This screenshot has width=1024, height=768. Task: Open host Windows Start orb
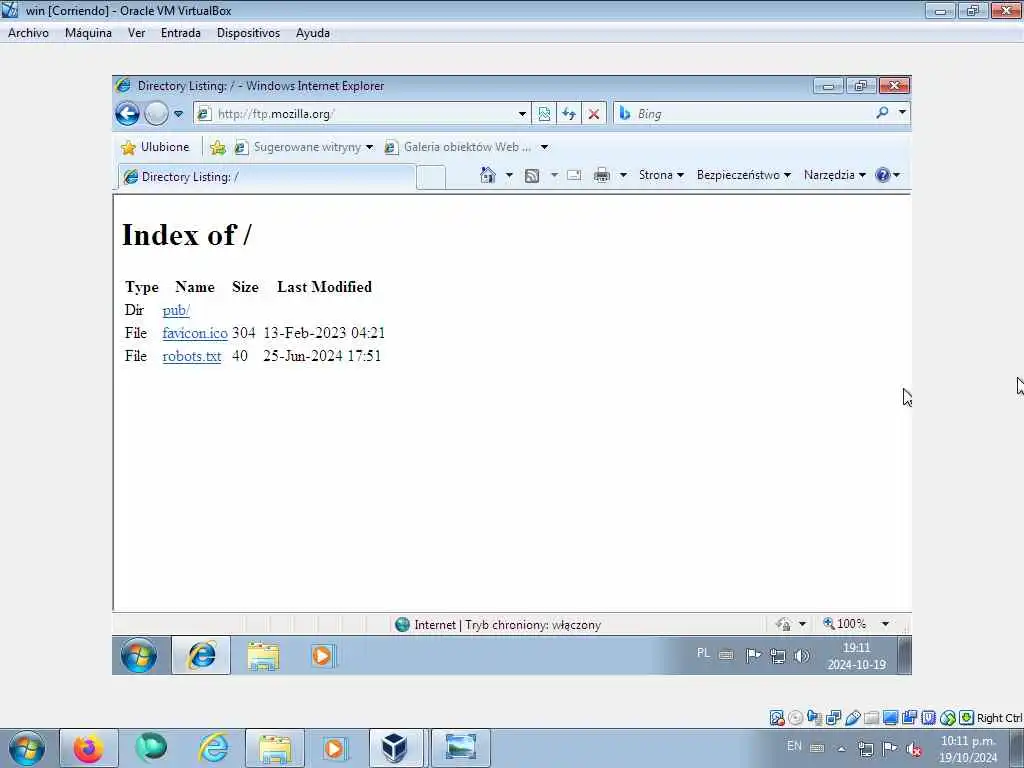(27, 748)
